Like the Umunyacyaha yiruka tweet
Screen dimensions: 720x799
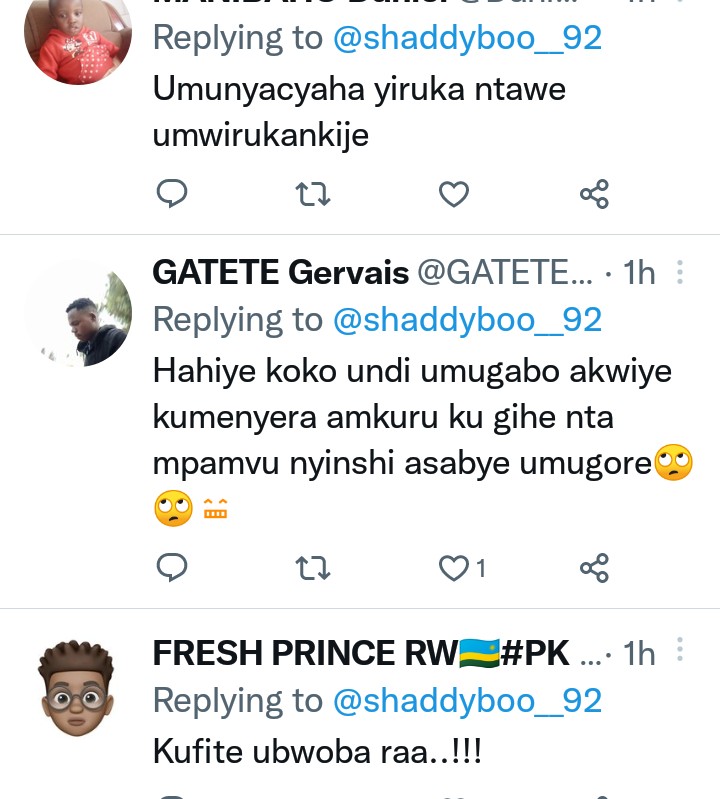[454, 193]
